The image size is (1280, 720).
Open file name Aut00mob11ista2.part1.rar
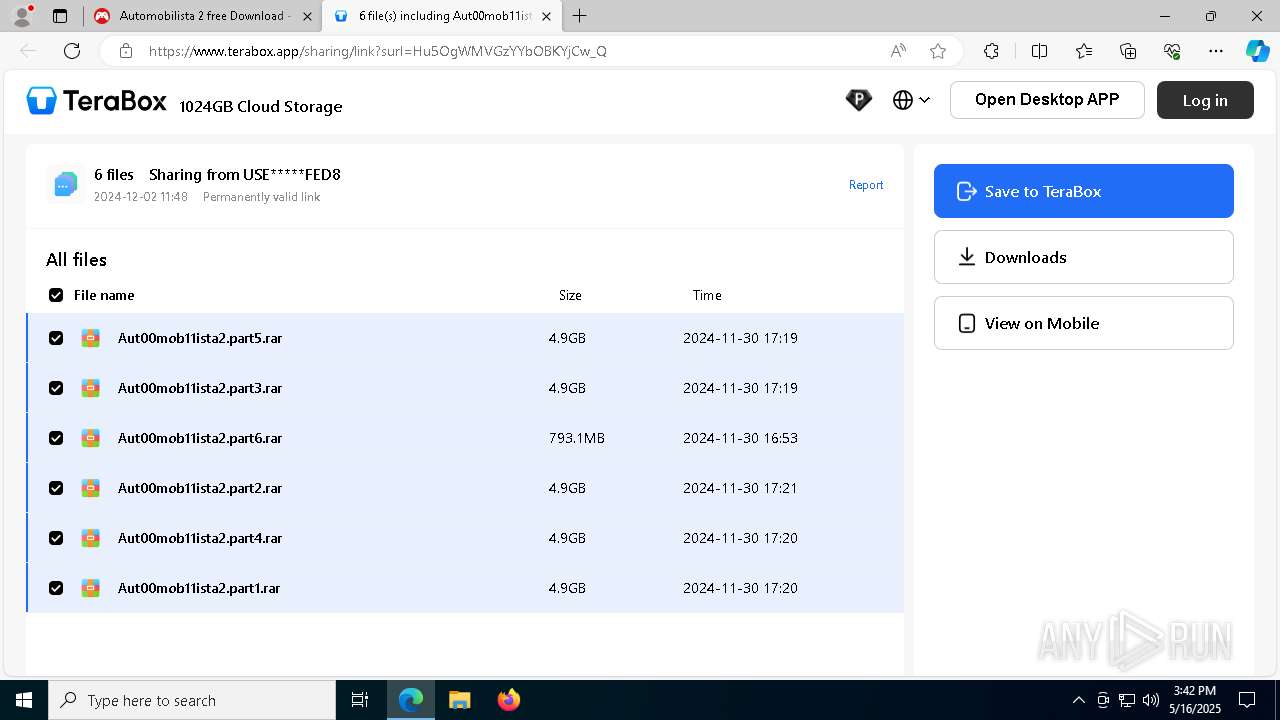tap(199, 588)
